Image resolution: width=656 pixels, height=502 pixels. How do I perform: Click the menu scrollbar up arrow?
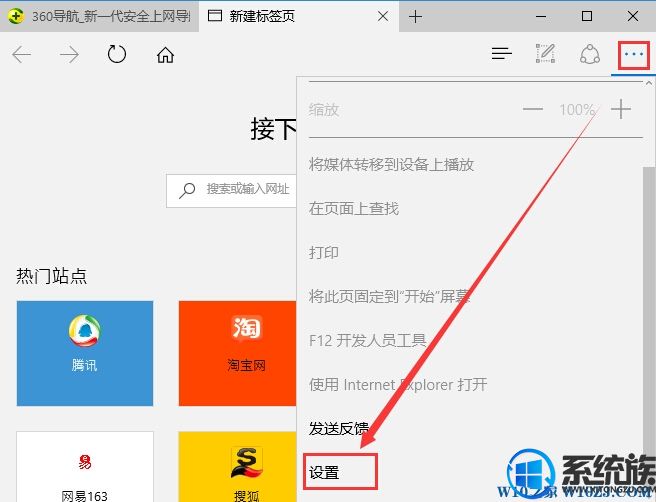tap(649, 83)
